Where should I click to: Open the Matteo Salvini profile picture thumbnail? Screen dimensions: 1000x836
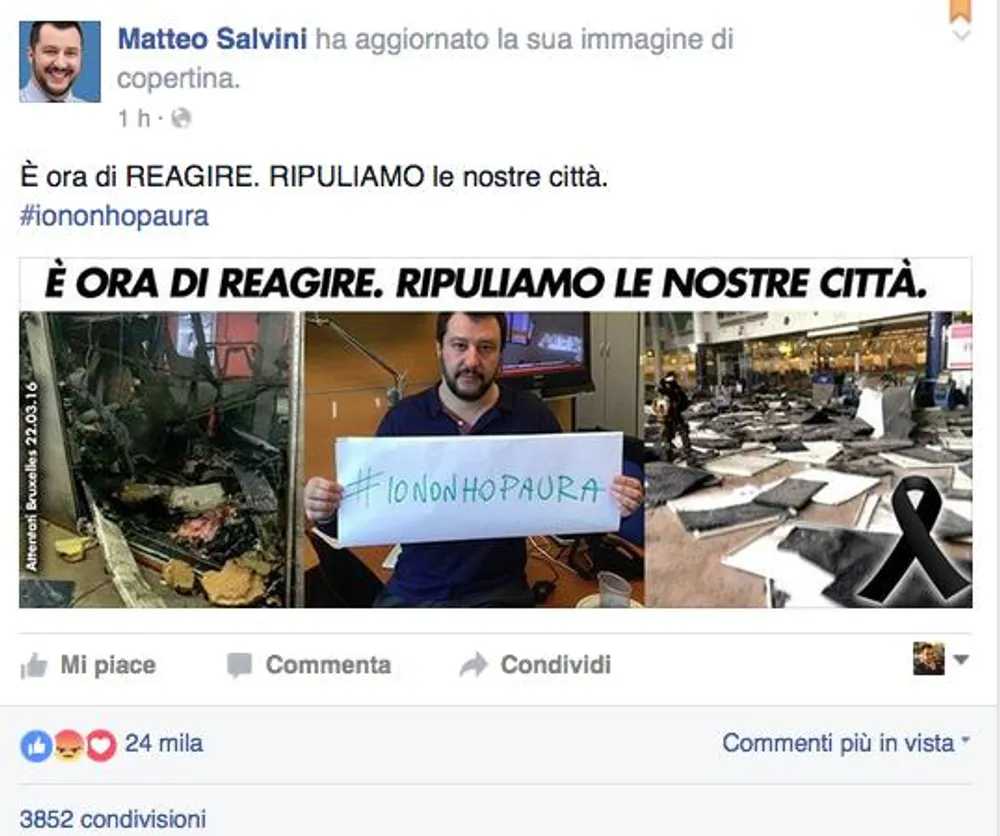[60, 61]
